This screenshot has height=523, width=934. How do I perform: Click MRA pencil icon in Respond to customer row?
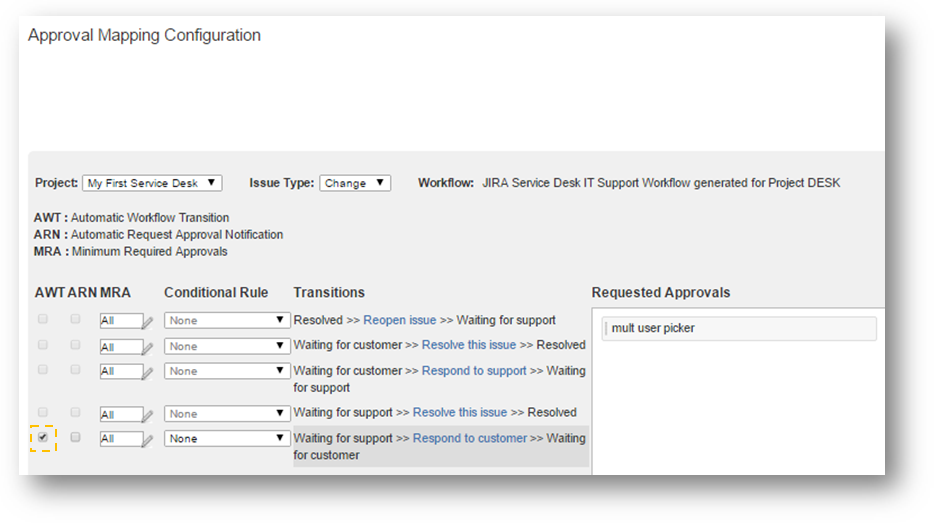pyautogui.click(x=148, y=439)
